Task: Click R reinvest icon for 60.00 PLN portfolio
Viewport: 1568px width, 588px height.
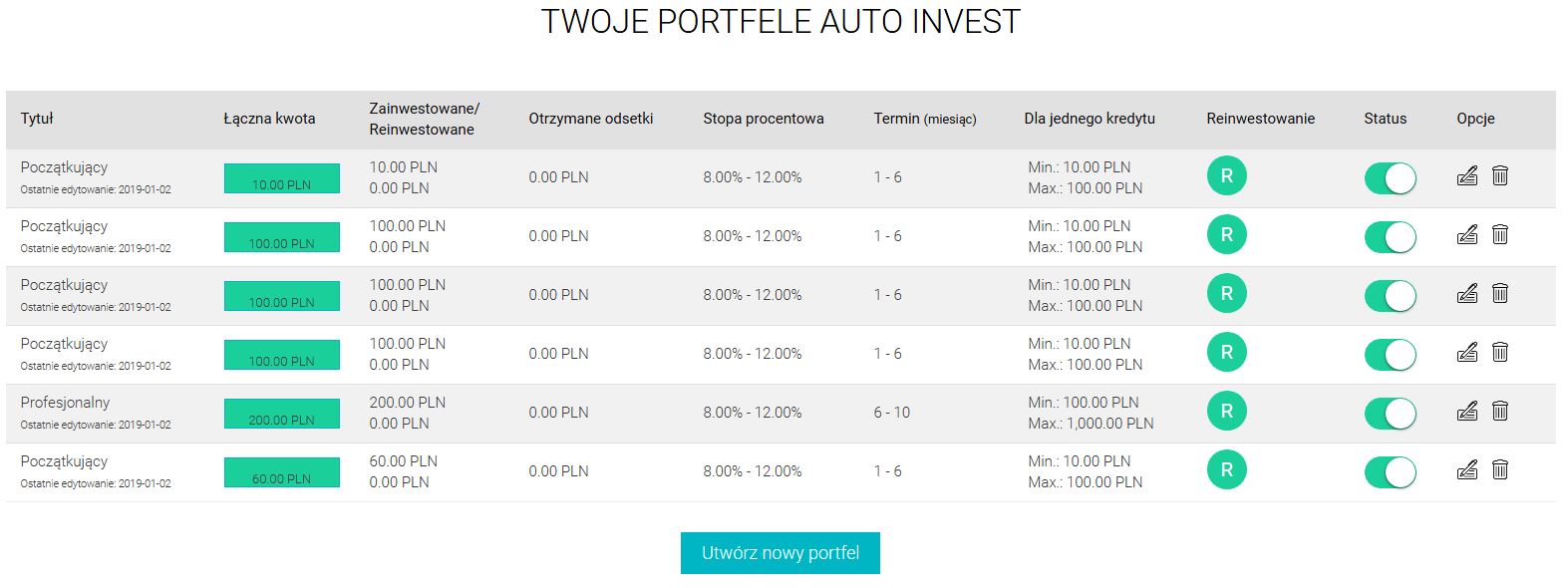Action: click(1227, 469)
